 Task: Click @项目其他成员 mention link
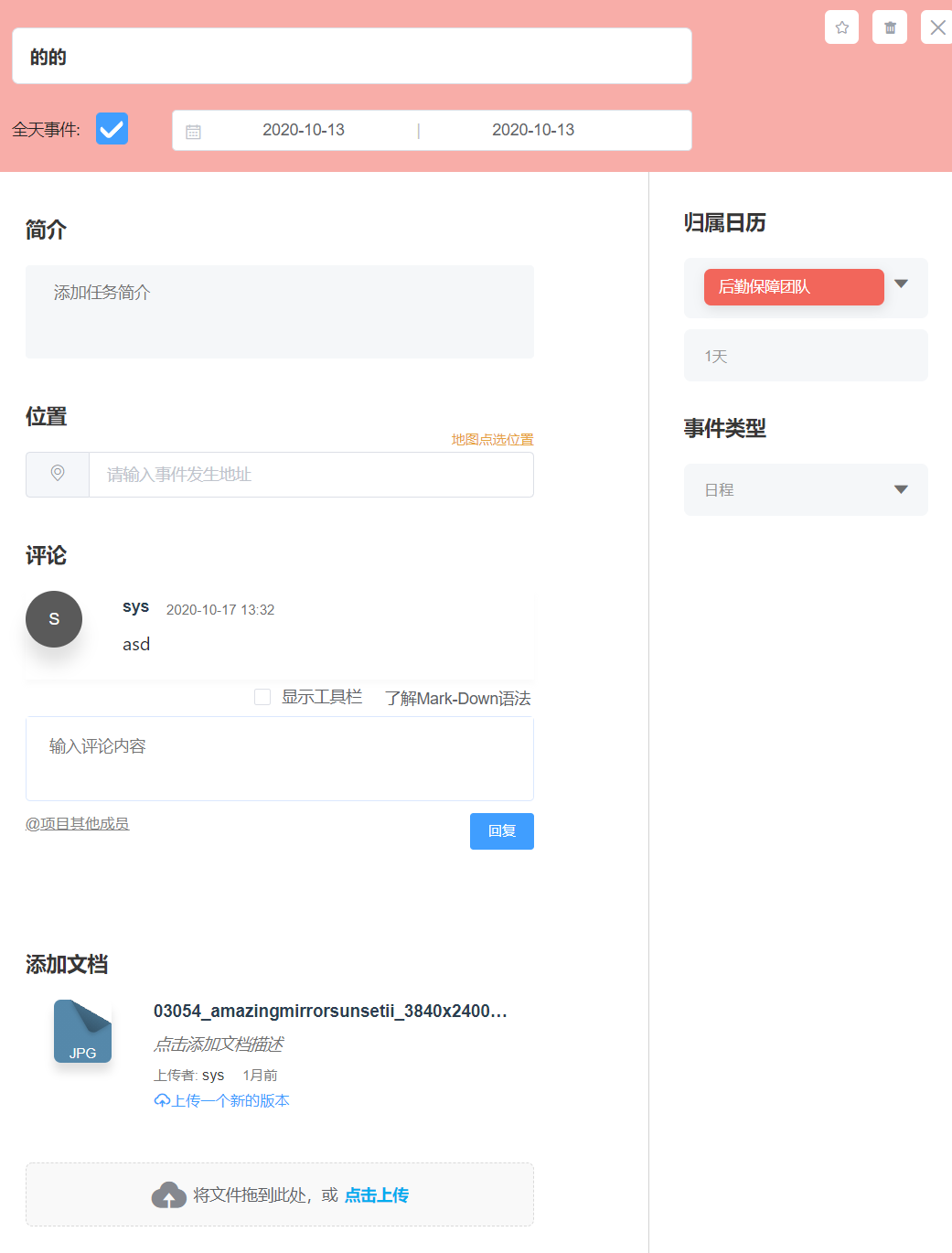pyautogui.click(x=78, y=824)
